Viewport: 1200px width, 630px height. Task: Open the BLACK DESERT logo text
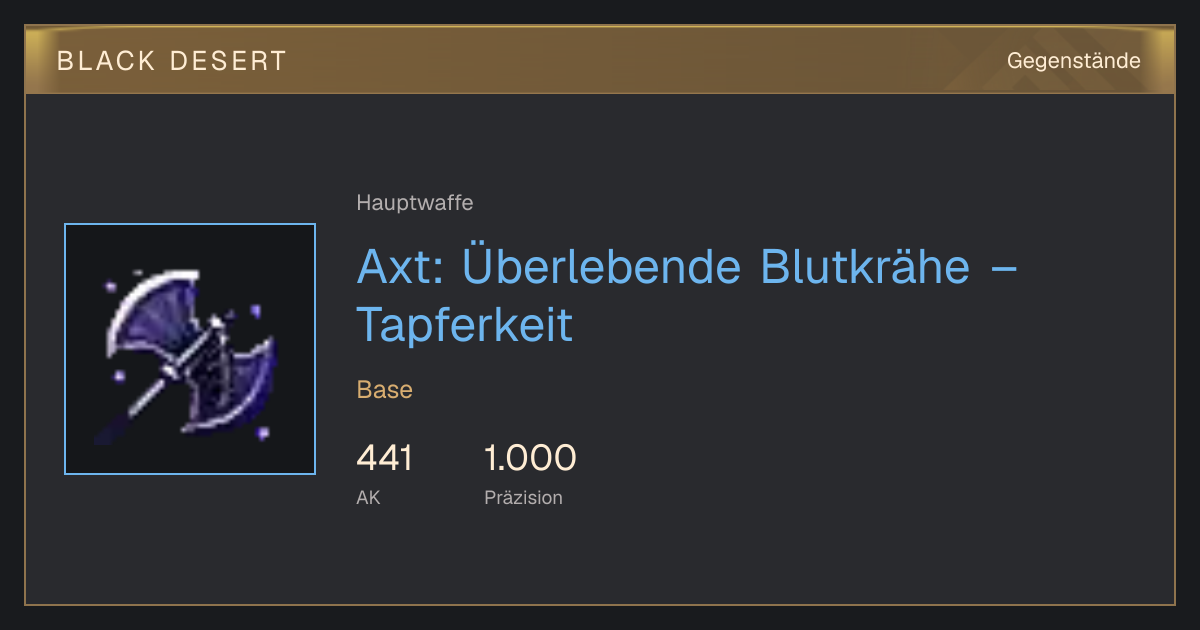coord(172,61)
